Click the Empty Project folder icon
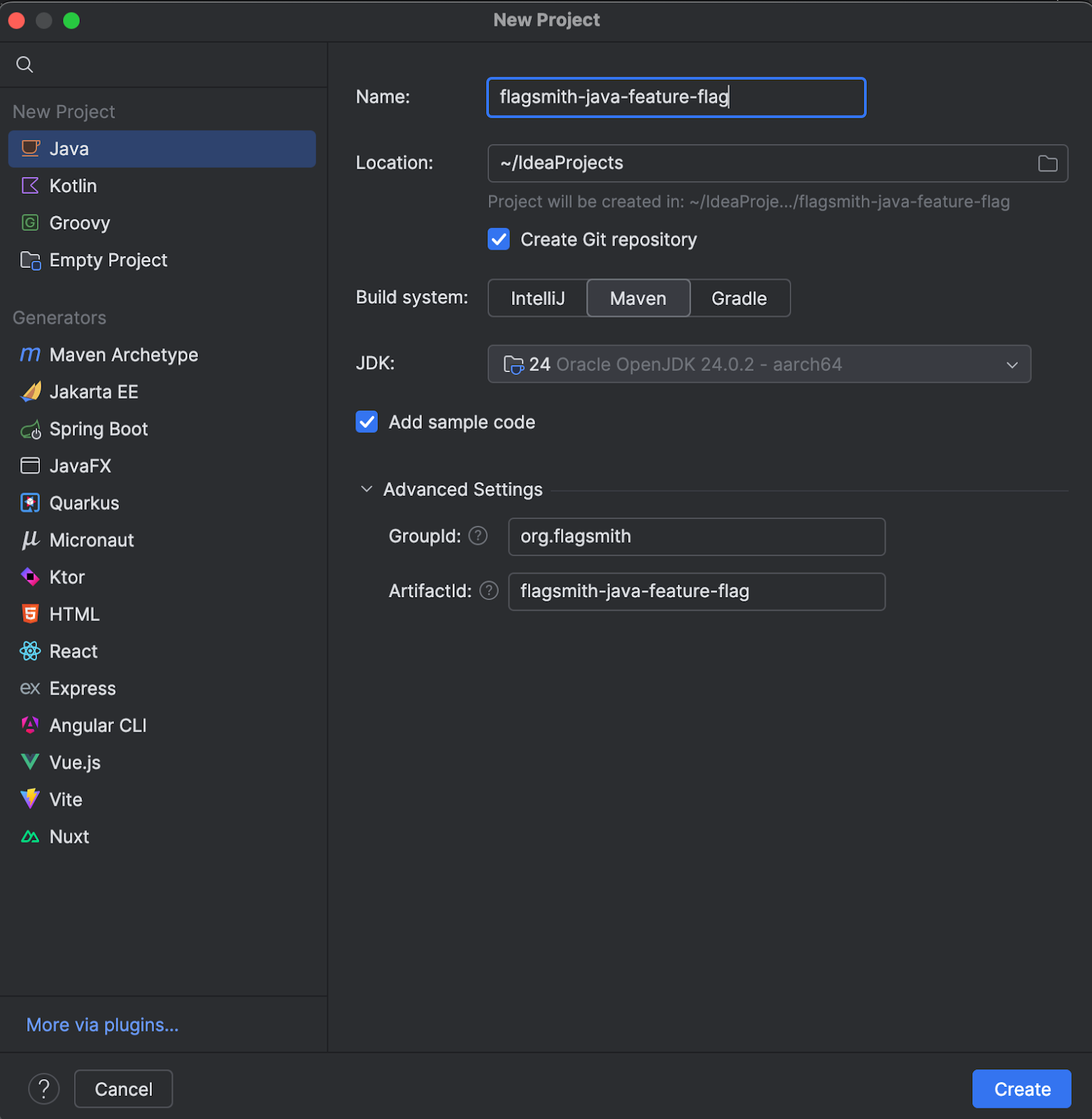The image size is (1092, 1119). pos(30,260)
